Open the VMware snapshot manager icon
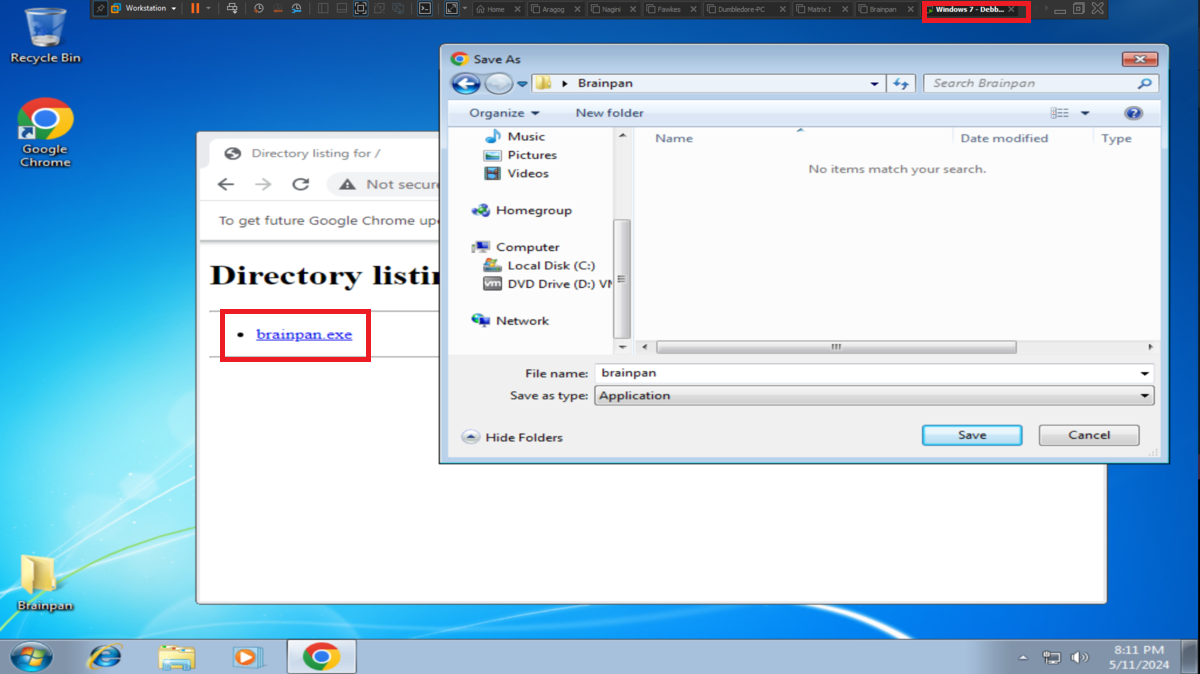This screenshot has height=674, width=1200. (x=296, y=8)
